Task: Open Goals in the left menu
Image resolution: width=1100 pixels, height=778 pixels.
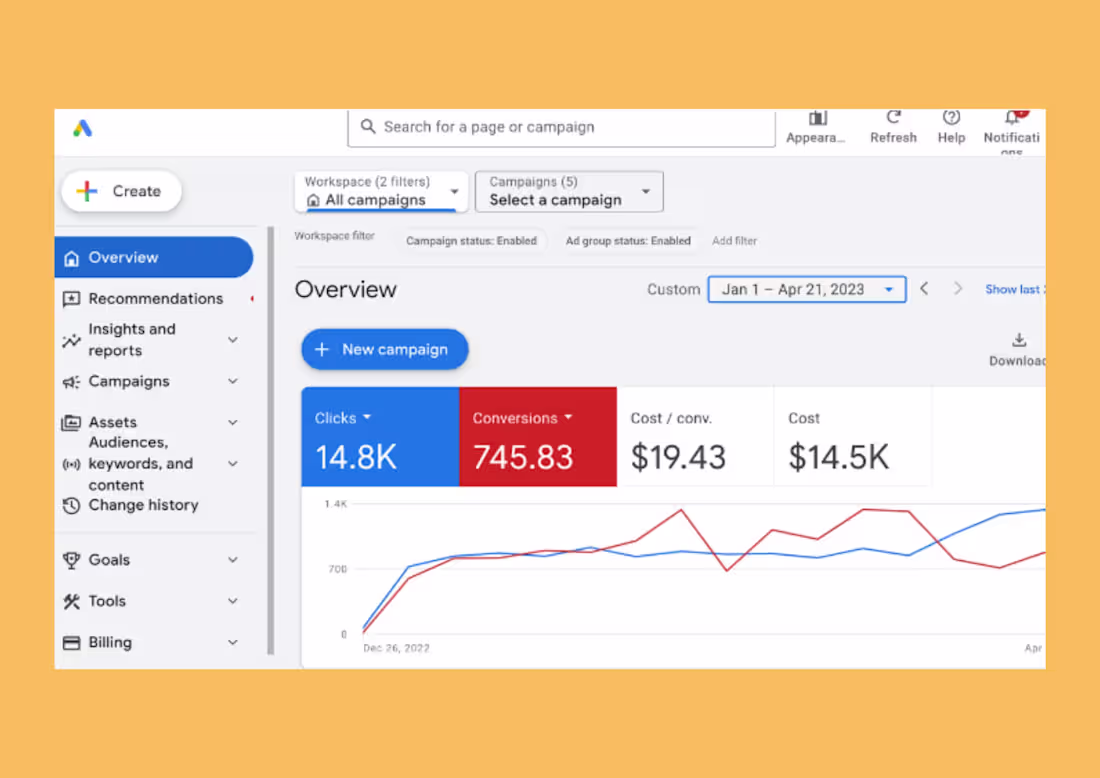Action: (106, 559)
